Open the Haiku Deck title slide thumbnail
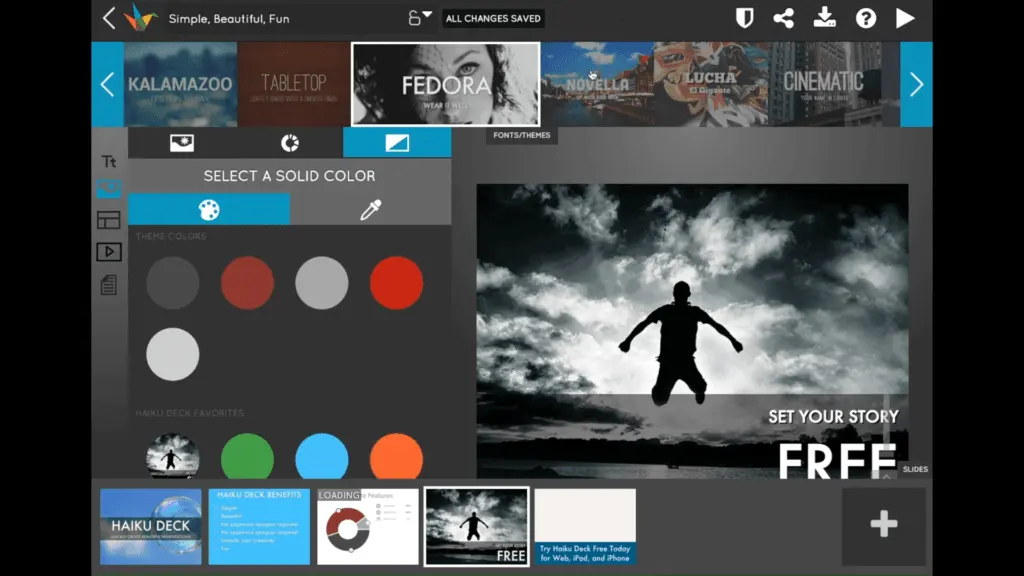This screenshot has width=1024, height=576. [151, 526]
